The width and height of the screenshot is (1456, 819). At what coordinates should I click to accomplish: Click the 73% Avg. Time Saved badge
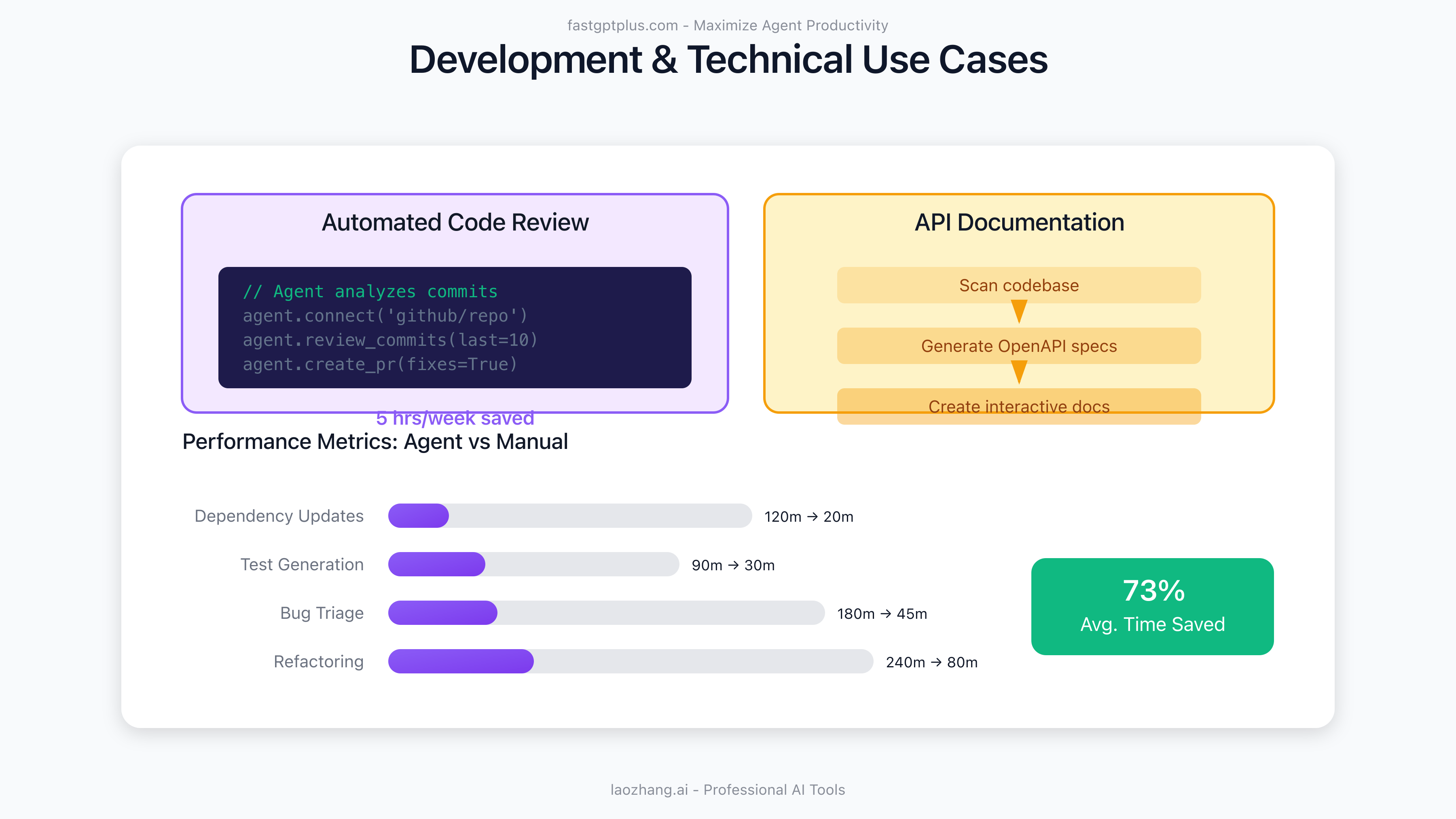pyautogui.click(x=1152, y=607)
